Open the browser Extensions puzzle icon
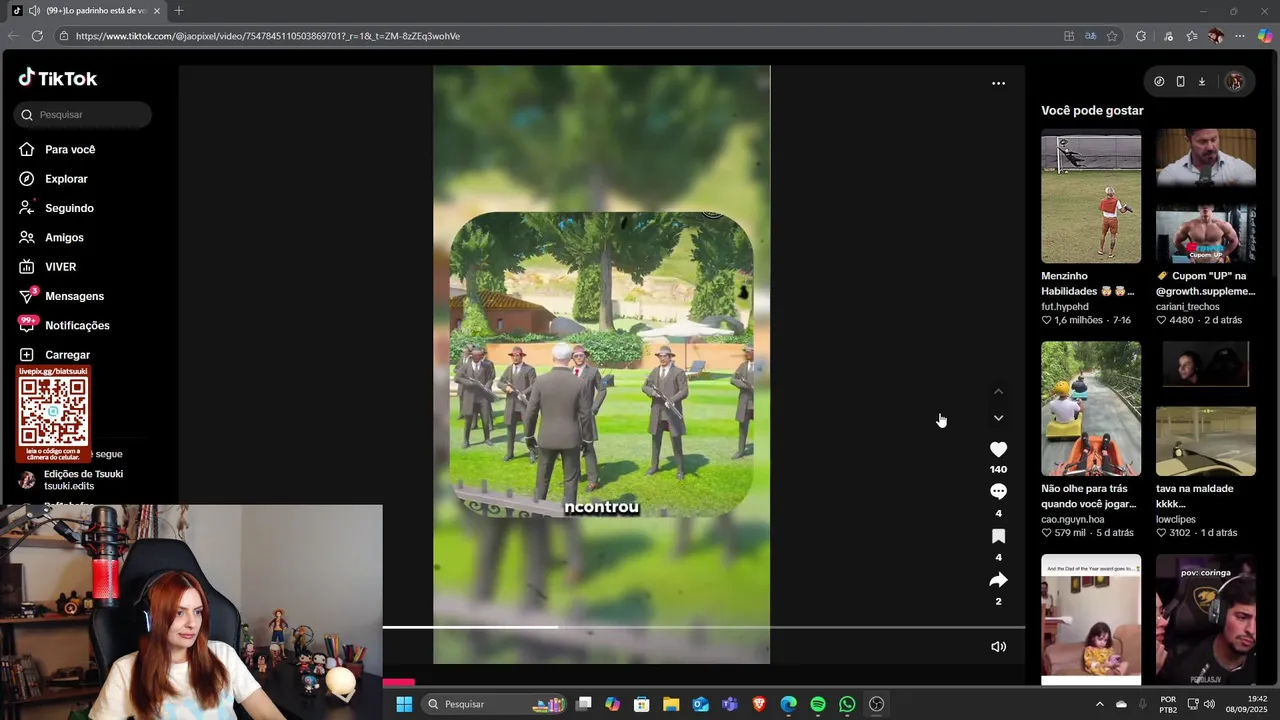This screenshot has width=1280, height=720. [x=1141, y=36]
